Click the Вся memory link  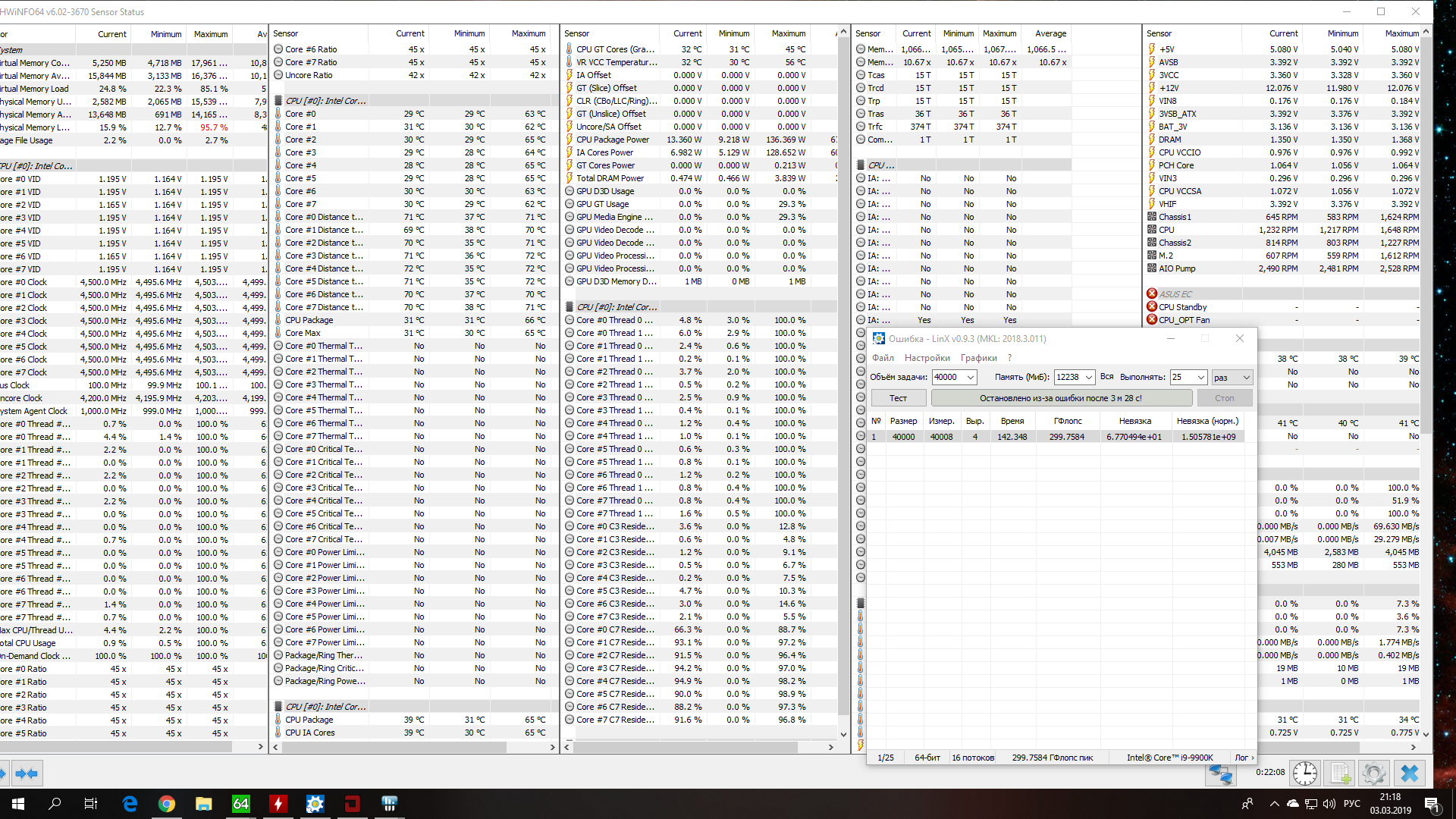coord(1106,377)
